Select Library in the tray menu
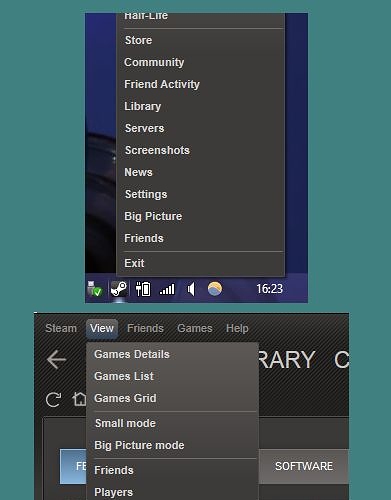Screen dimensions: 391x500 200,106
